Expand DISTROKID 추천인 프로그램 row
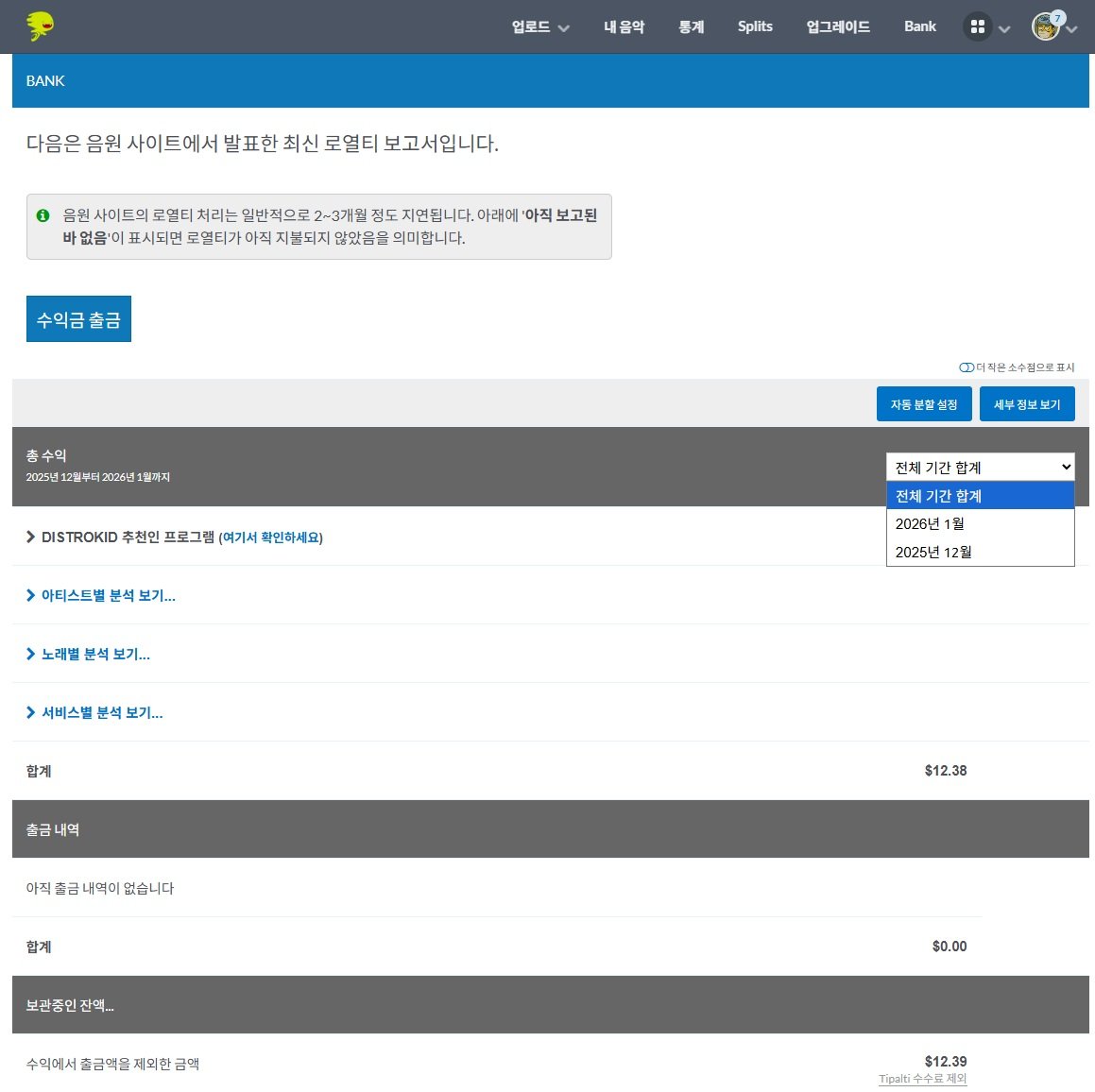This screenshot has height=1092, width=1095. point(31,537)
